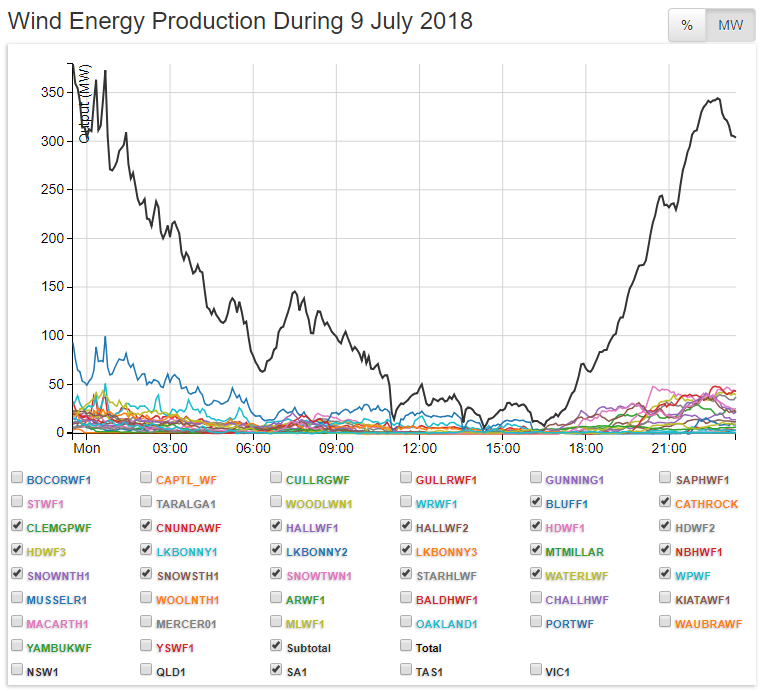764x691 pixels.
Task: Enable the CAPTL_WF checkbox
Action: 147,479
